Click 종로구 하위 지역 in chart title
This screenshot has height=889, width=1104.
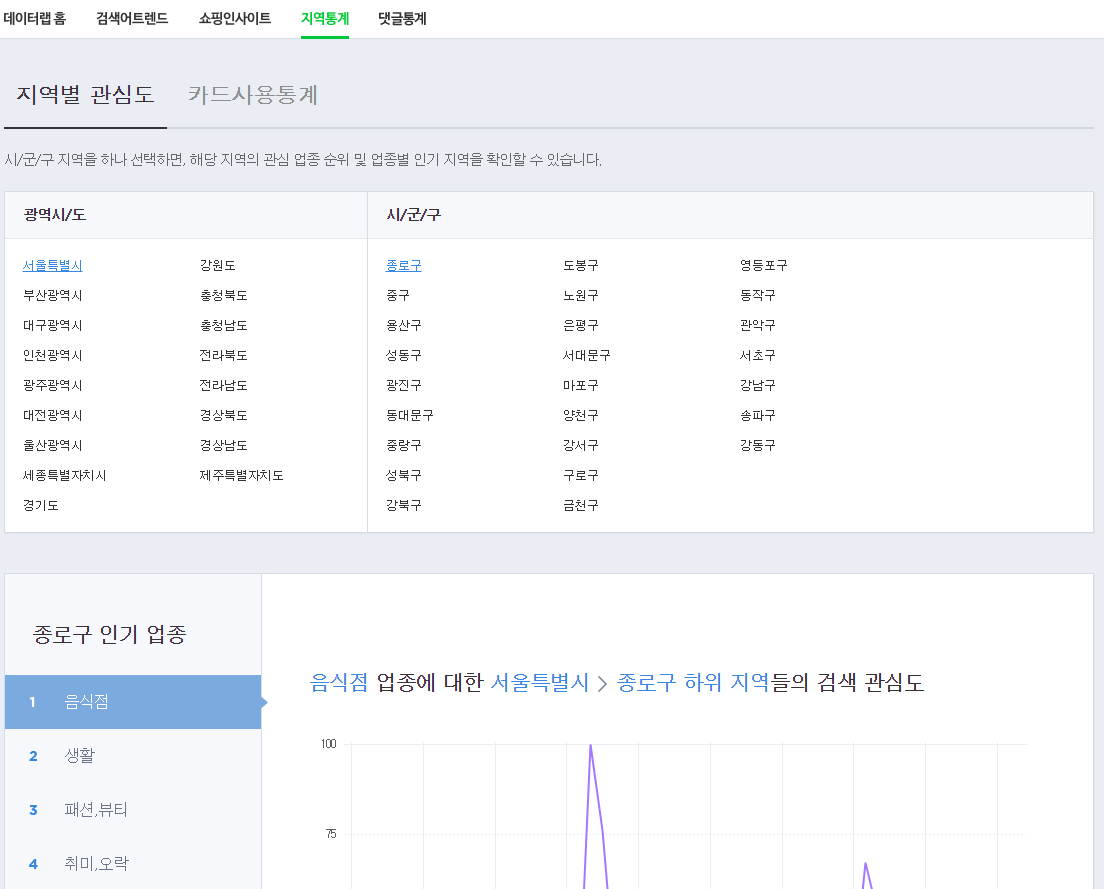coord(693,682)
